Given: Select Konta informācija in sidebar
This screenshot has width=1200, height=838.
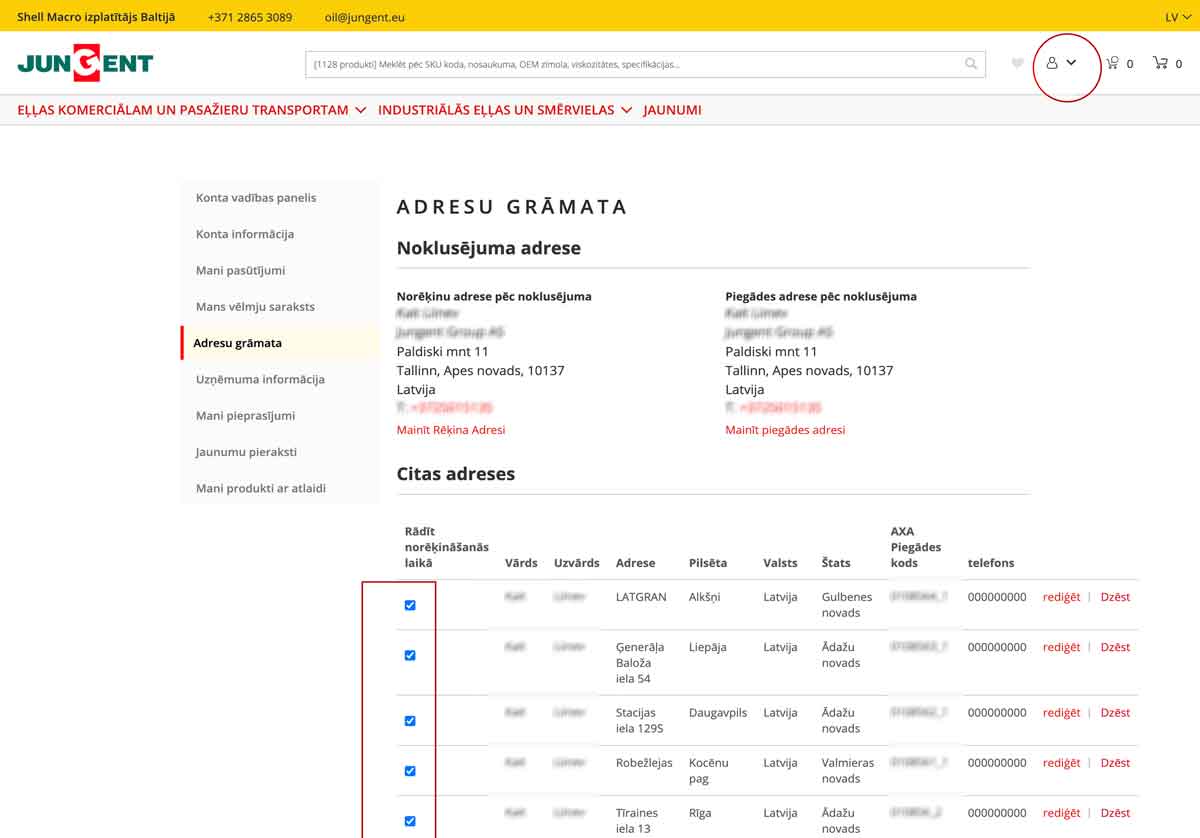Looking at the screenshot, I should click(x=245, y=234).
